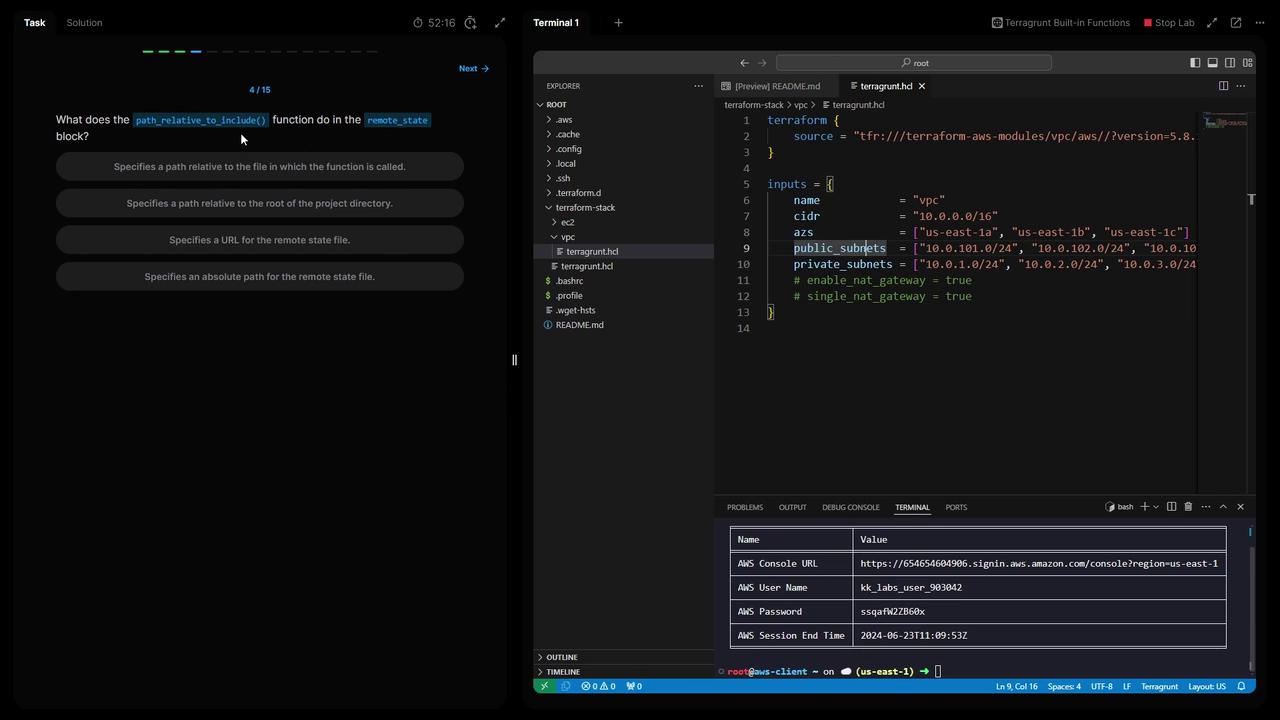Click the split editor right icon
This screenshot has height=720, width=1280.
coord(1223,86)
